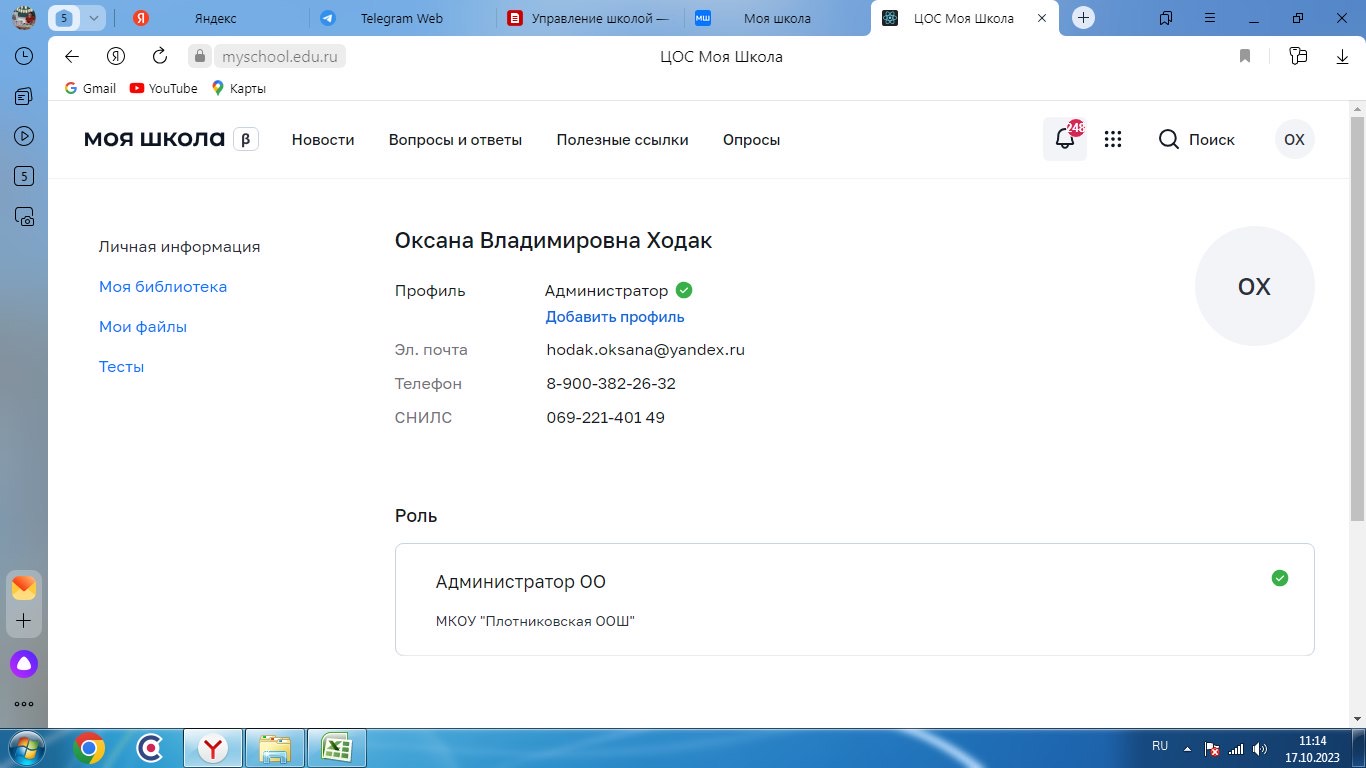Image resolution: width=1366 pixels, height=768 pixels.
Task: Select Личная информация in sidebar
Action: [179, 247]
